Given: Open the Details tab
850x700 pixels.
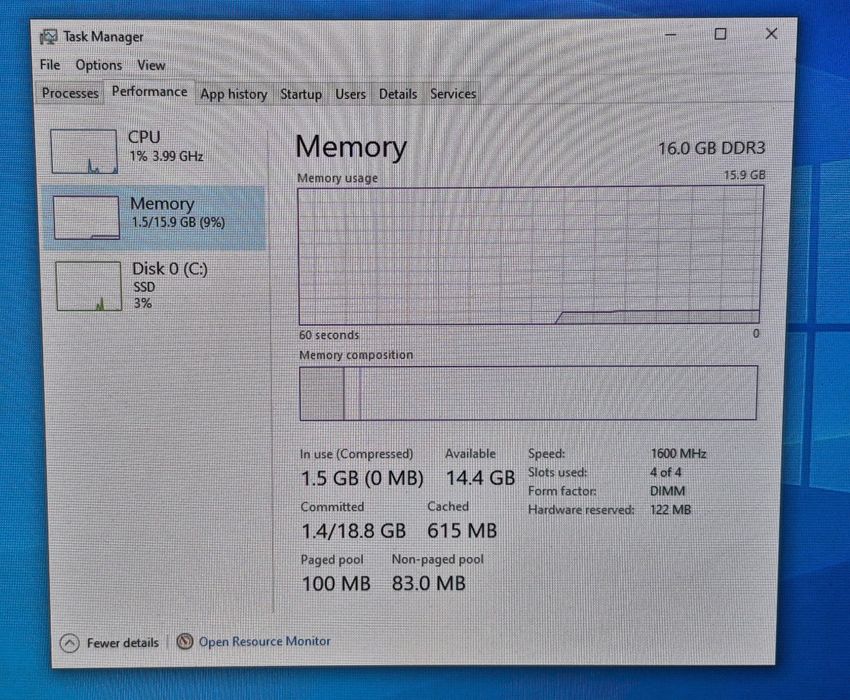Looking at the screenshot, I should click(398, 94).
